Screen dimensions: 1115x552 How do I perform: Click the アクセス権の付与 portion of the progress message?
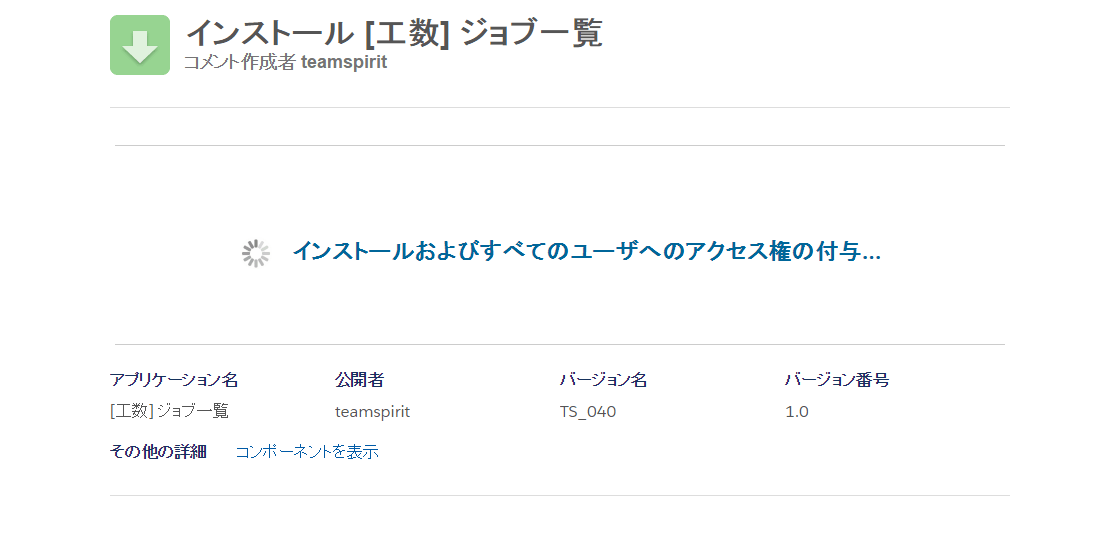[773, 251]
